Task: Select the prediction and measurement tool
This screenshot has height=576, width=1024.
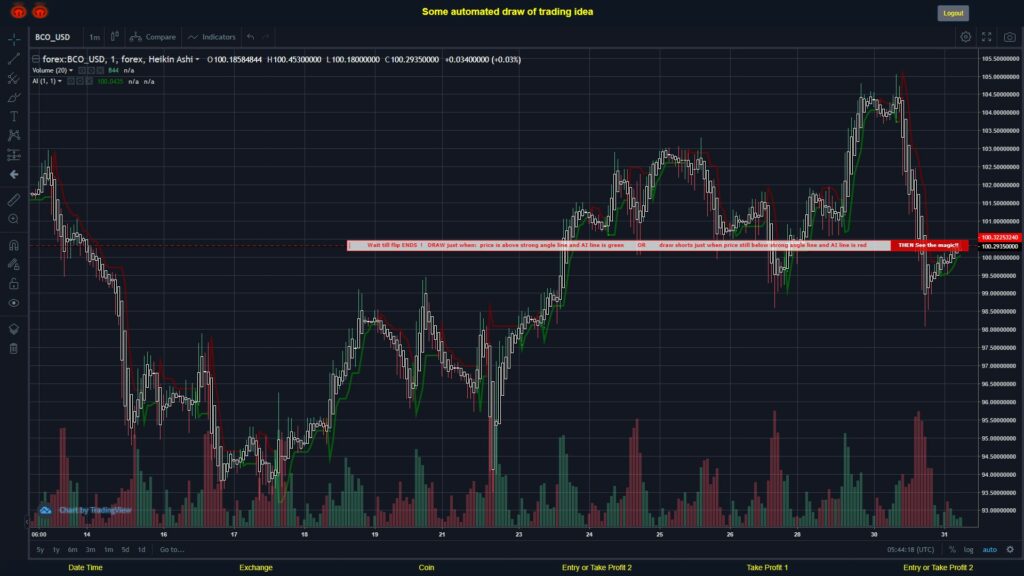Action: (14, 155)
